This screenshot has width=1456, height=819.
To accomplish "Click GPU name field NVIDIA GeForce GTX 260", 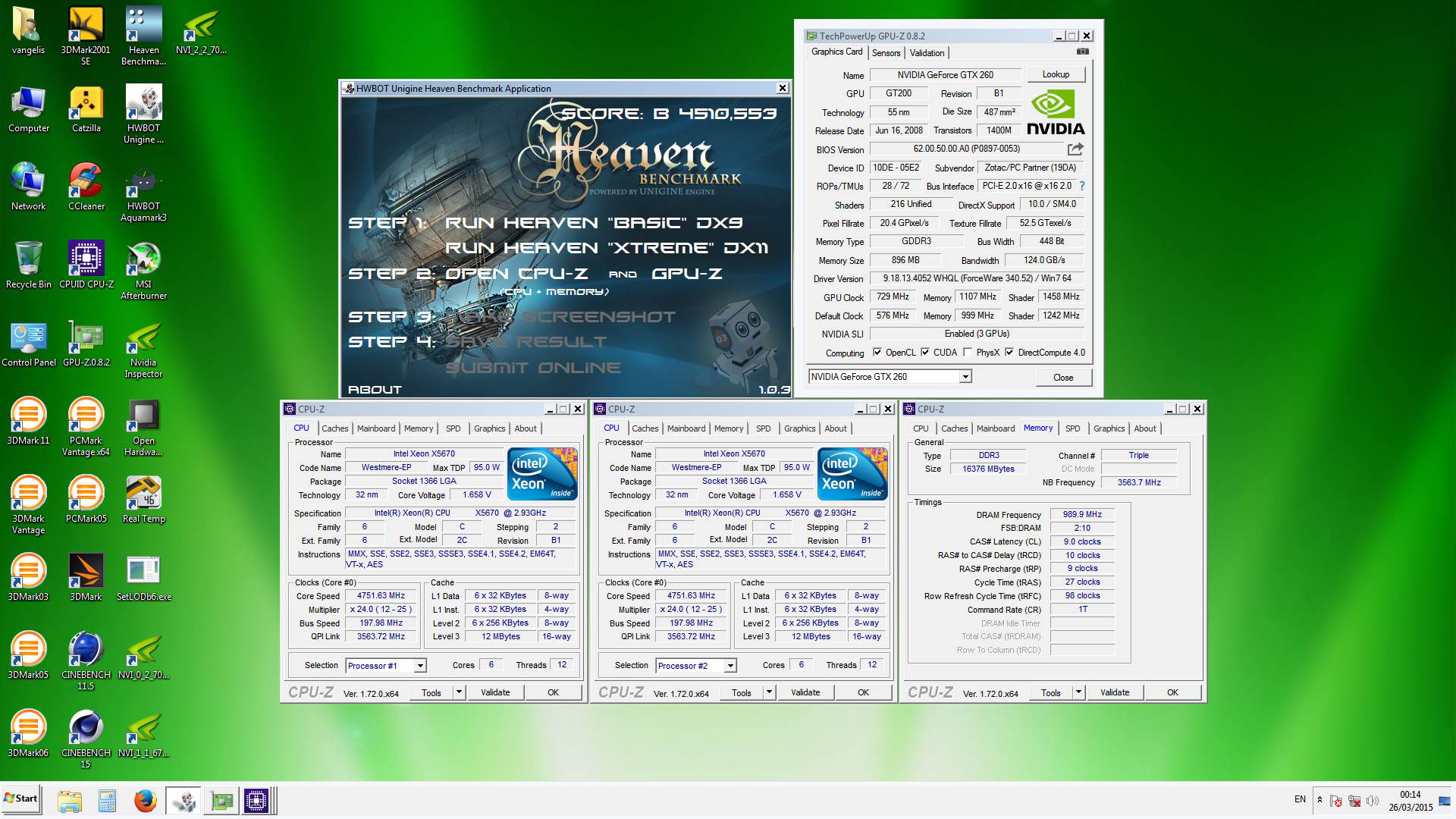I will pyautogui.click(x=945, y=75).
